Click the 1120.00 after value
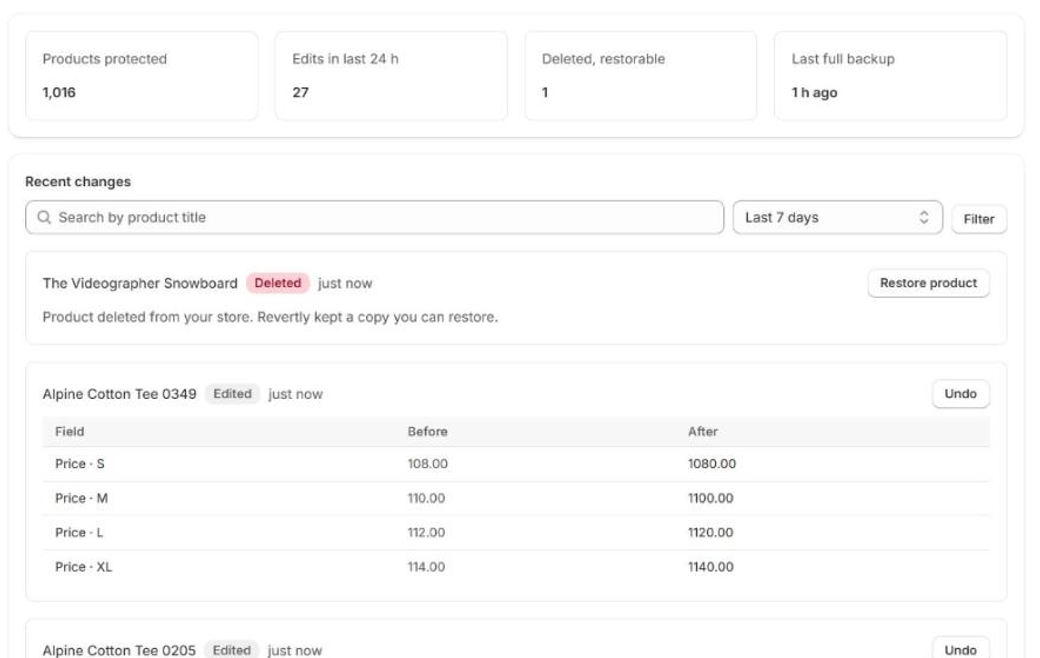 coord(710,533)
